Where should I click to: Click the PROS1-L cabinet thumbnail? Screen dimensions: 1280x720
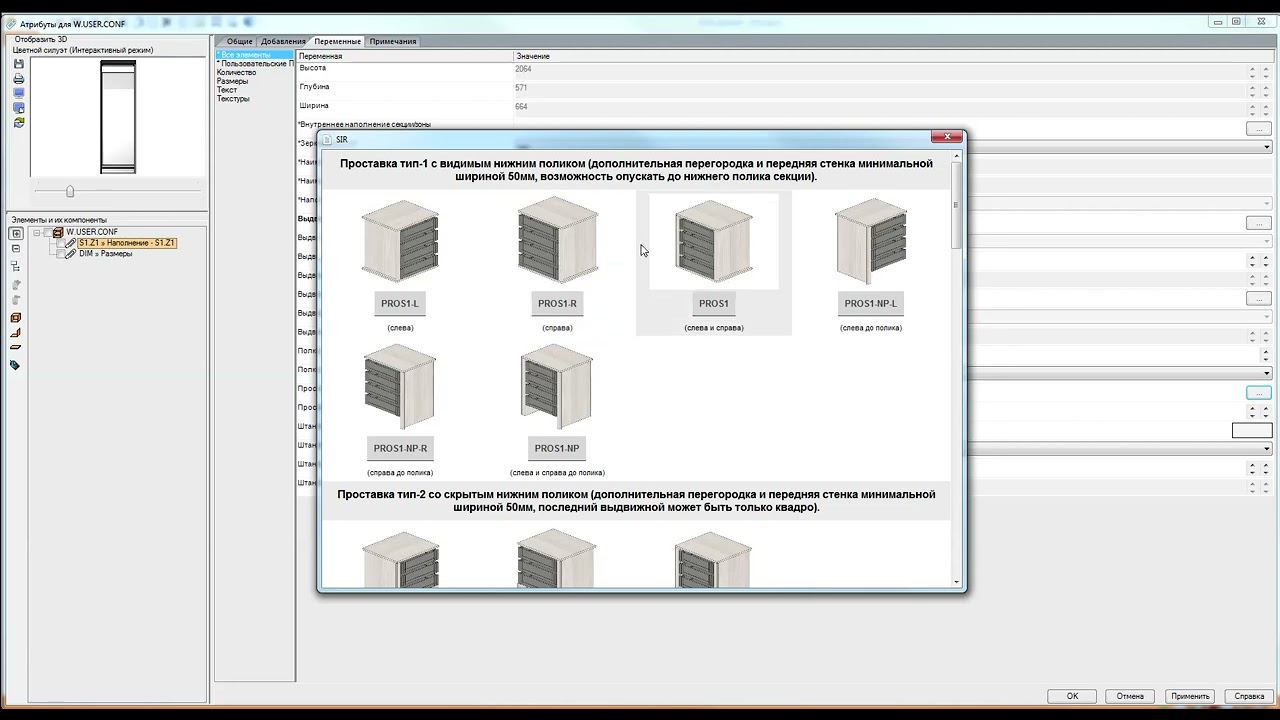click(x=400, y=241)
